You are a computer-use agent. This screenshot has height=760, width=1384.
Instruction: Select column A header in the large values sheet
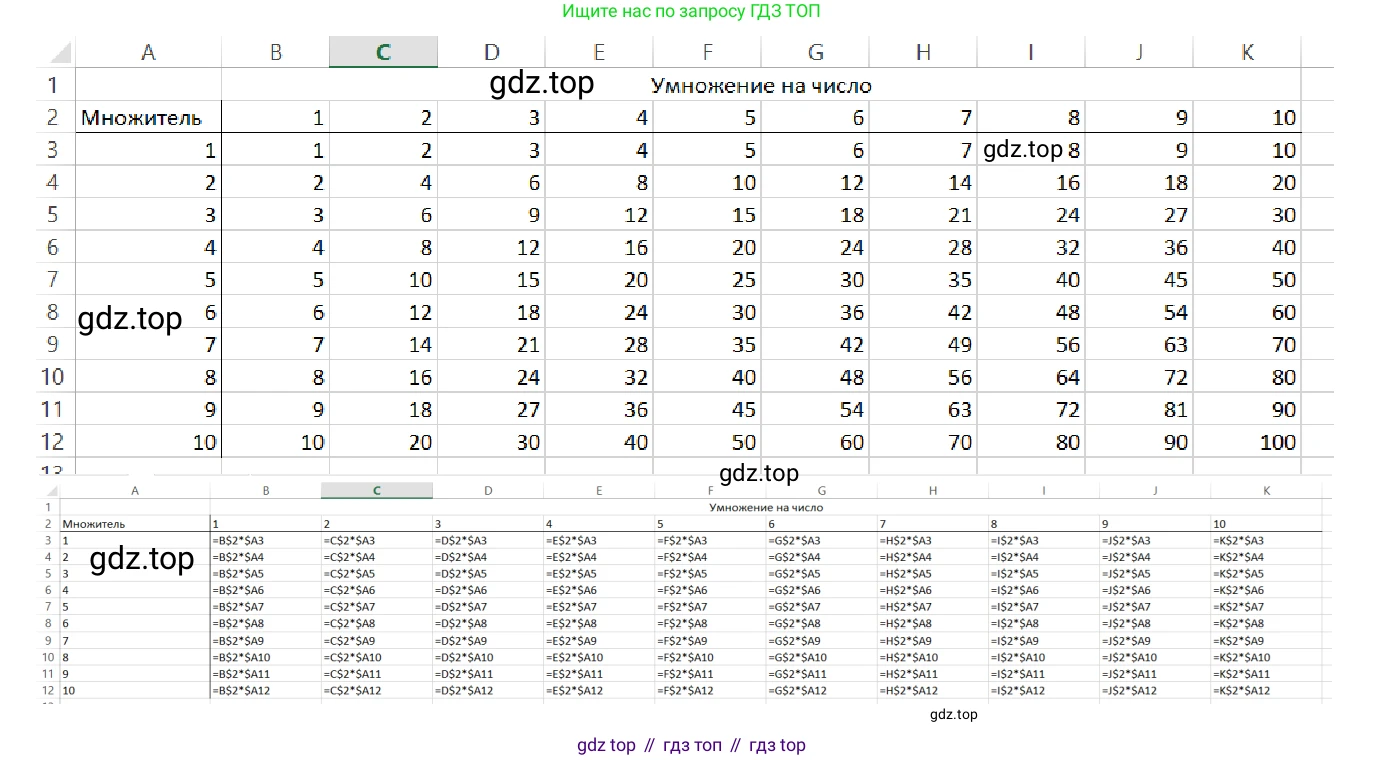[148, 53]
